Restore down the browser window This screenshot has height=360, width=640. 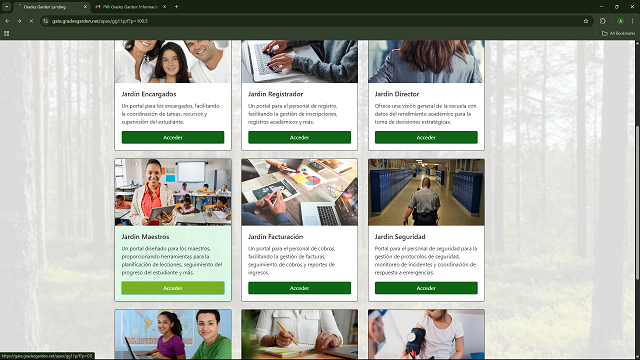(x=617, y=7)
